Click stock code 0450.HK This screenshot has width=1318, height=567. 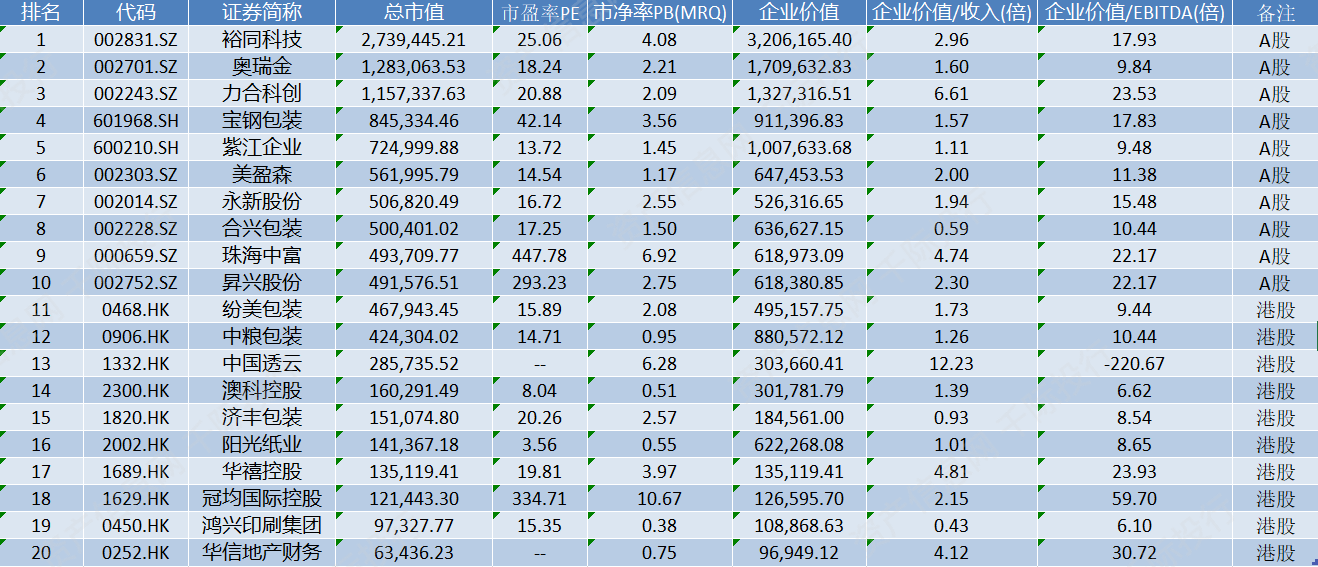[136, 526]
